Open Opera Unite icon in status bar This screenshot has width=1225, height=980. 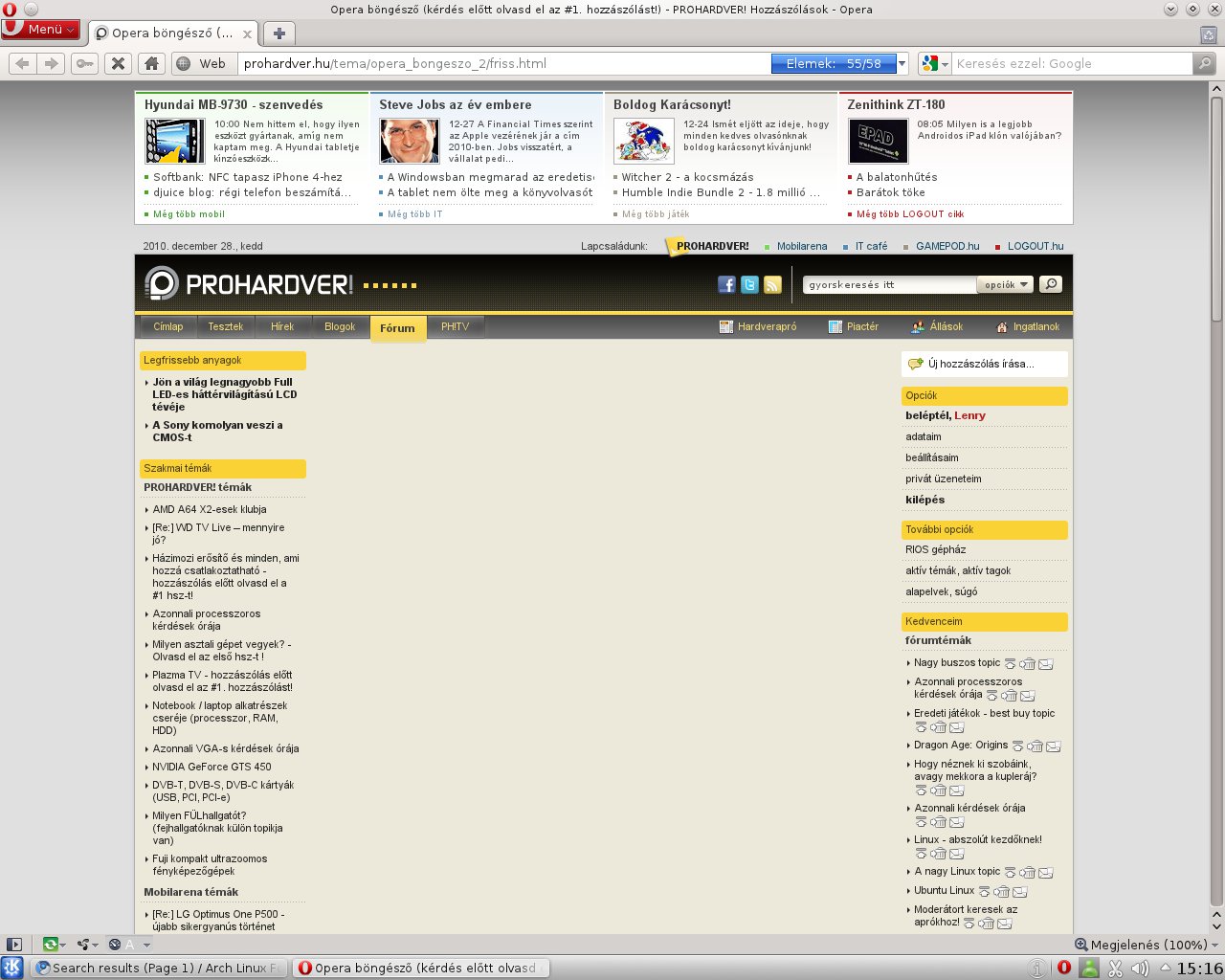click(x=83, y=945)
